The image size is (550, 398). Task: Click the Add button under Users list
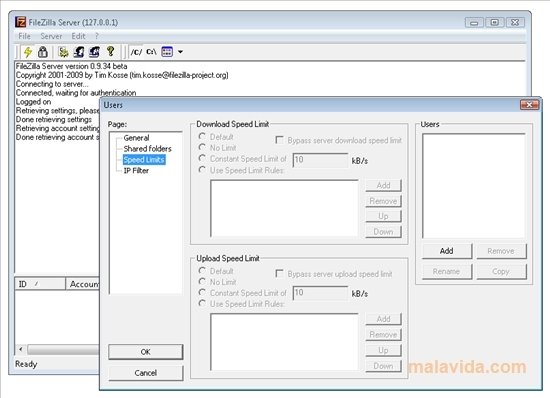coord(447,251)
